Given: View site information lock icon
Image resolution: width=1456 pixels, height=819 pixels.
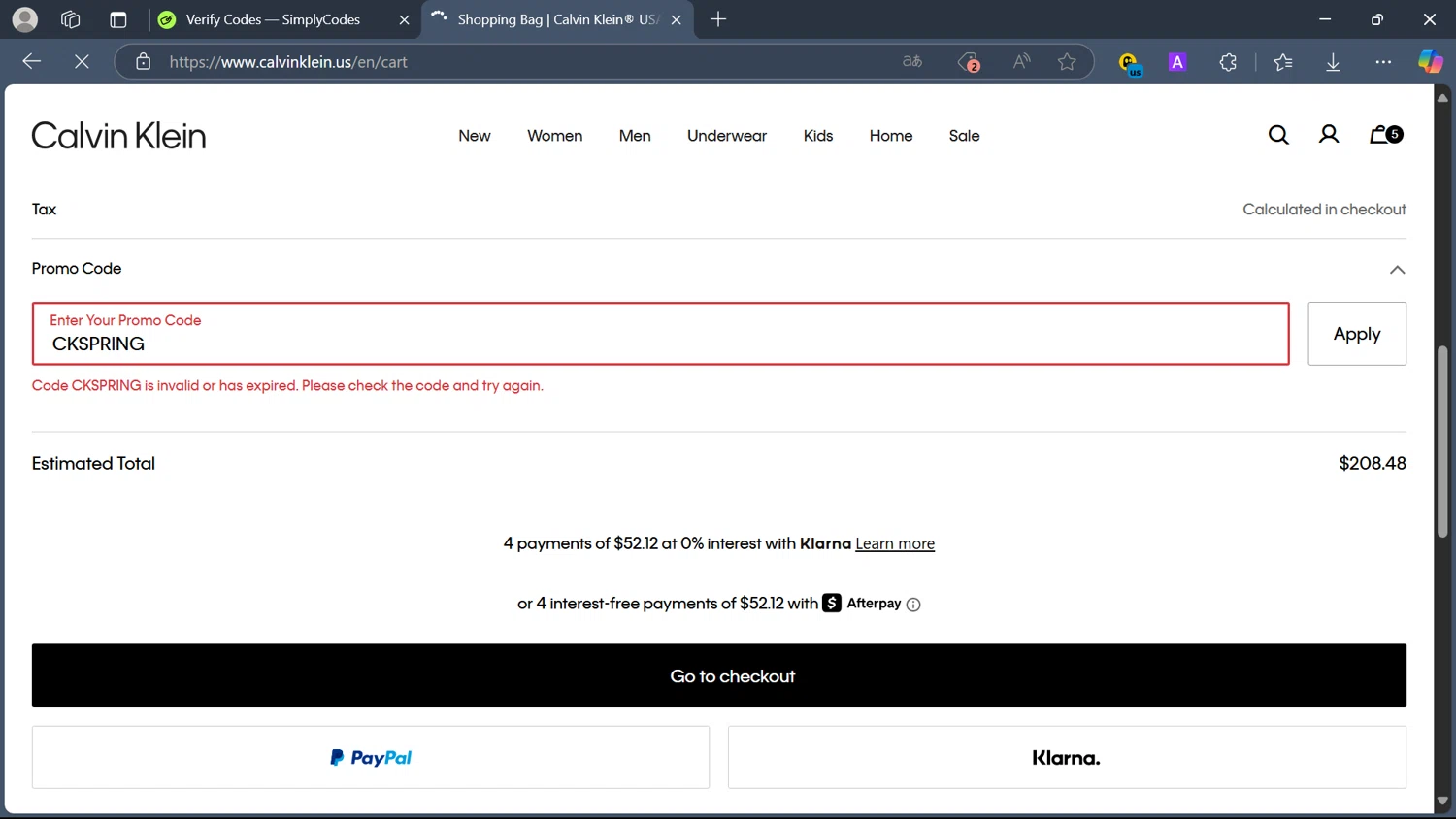Looking at the screenshot, I should [144, 61].
